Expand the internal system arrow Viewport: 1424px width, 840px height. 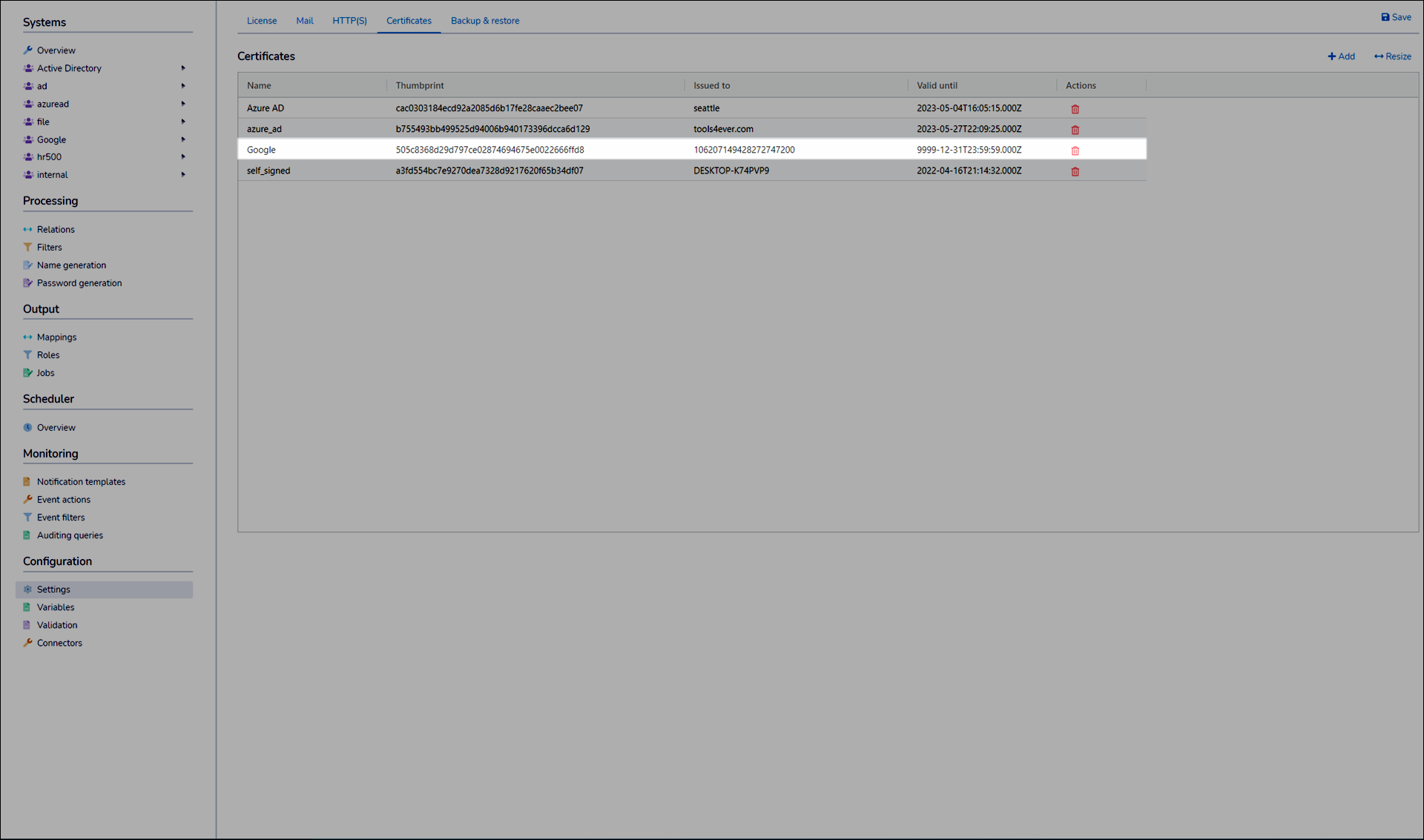click(x=183, y=175)
